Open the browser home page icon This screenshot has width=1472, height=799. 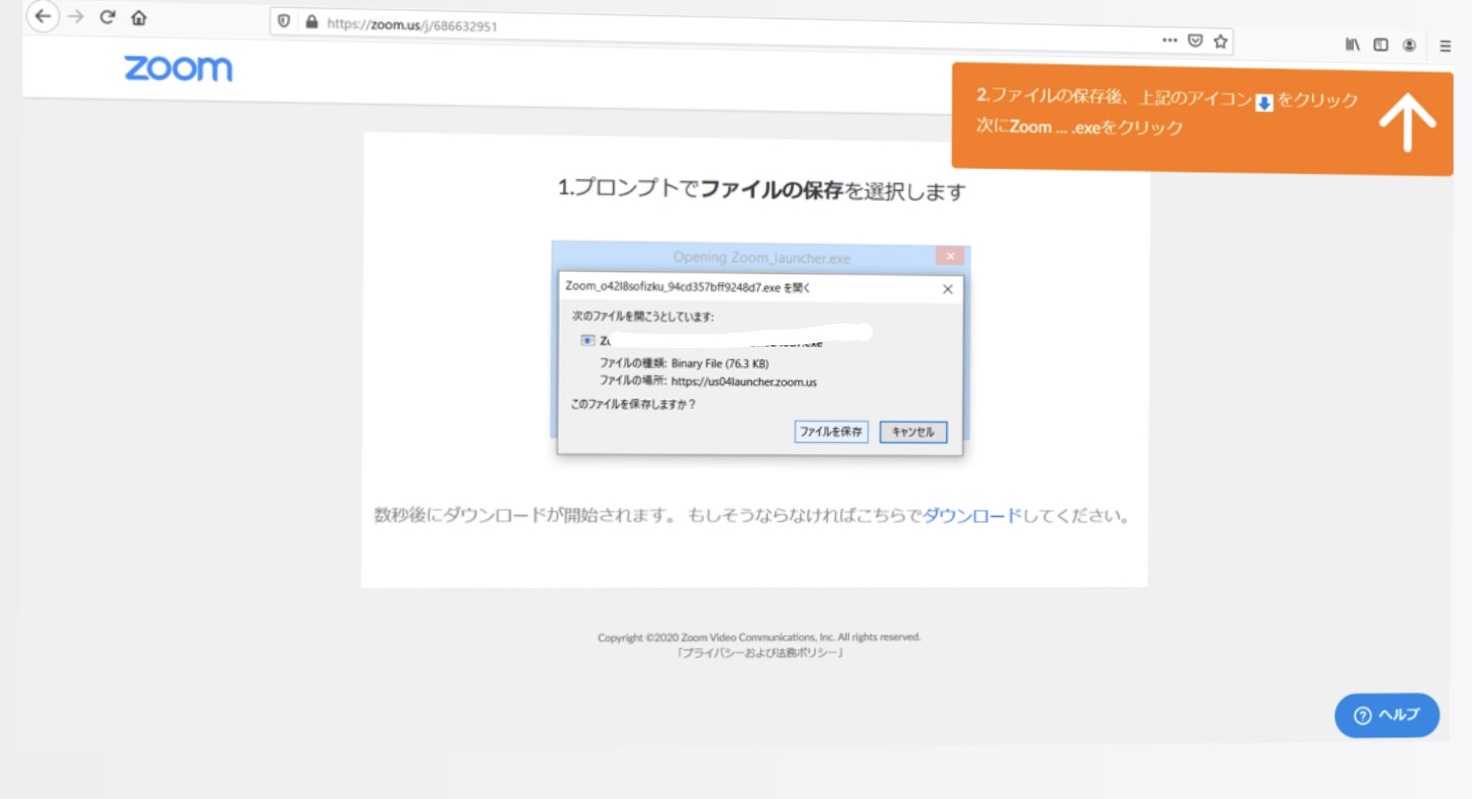pyautogui.click(x=139, y=18)
